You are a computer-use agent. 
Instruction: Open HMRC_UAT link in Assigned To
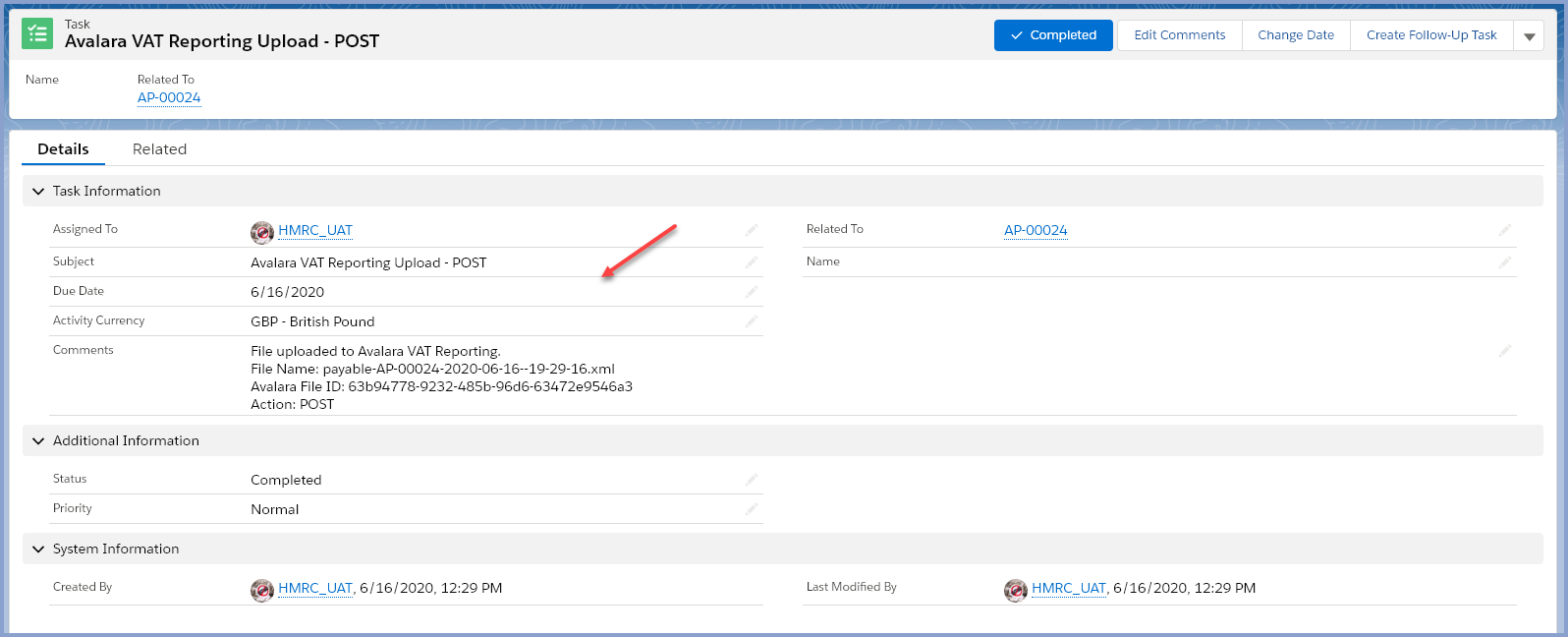pos(315,230)
